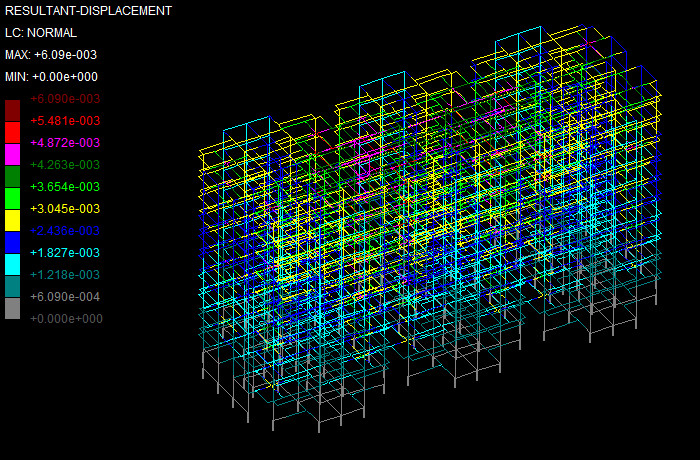Viewport: 700px width, 460px height.
Task: Click the 'LC: NORMAL' load case label
Action: click(41, 33)
